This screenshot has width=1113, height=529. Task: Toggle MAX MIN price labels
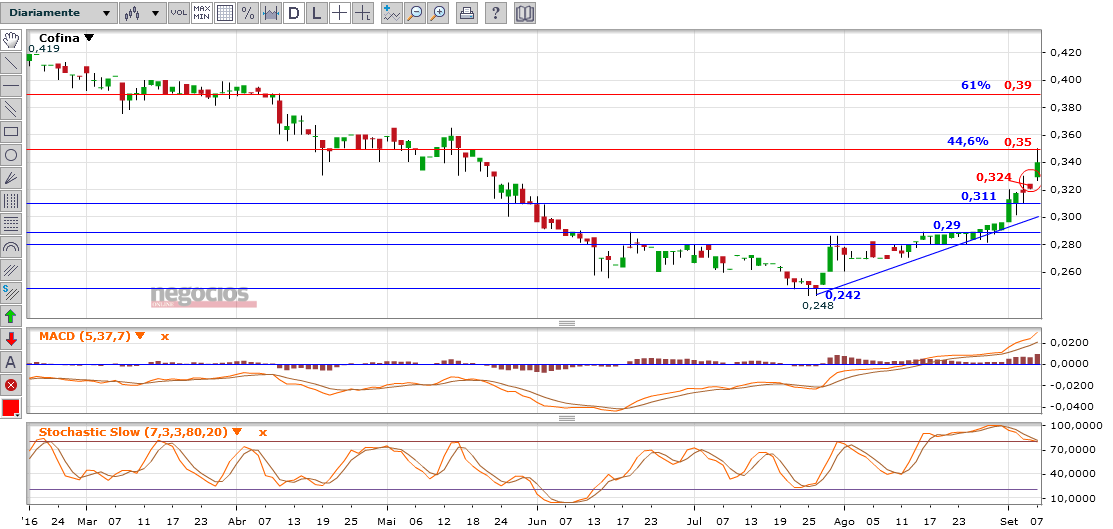202,13
